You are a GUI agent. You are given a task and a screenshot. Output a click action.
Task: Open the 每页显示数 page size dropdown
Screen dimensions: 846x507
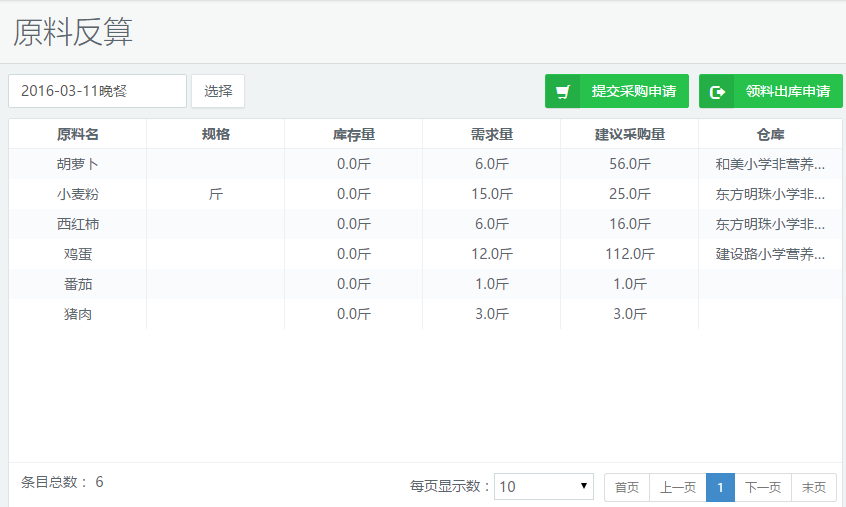pyautogui.click(x=544, y=487)
